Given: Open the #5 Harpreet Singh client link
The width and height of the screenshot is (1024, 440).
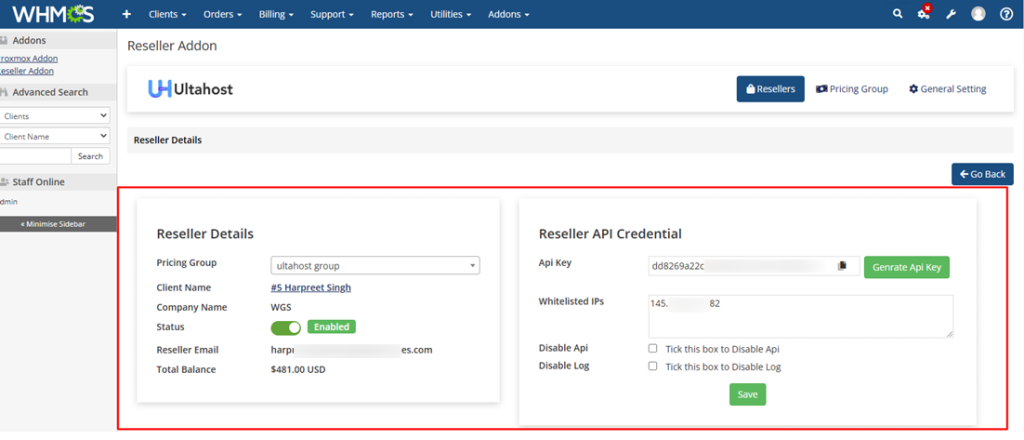Looking at the screenshot, I should [x=311, y=288].
